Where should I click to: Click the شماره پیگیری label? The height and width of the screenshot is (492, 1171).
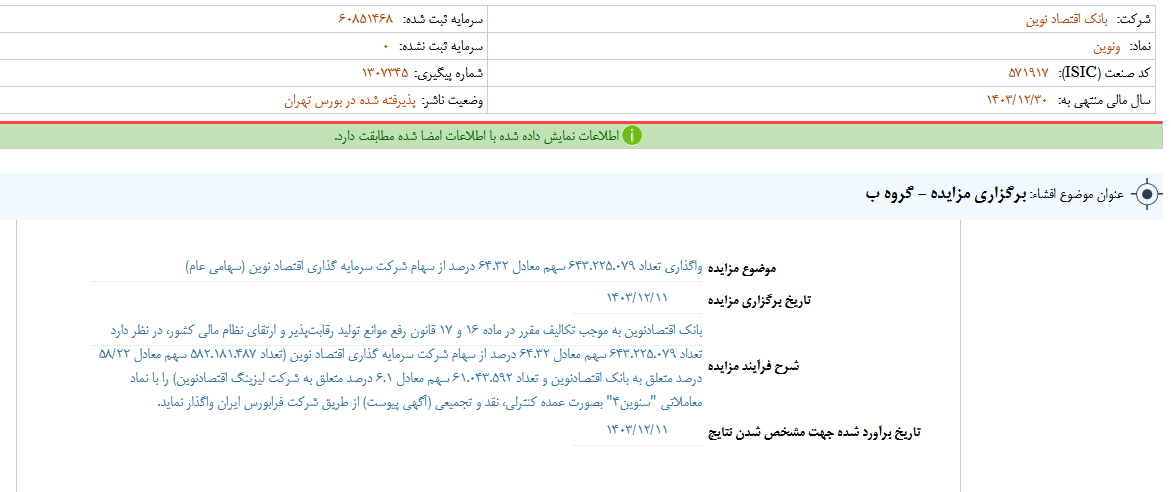pos(448,72)
